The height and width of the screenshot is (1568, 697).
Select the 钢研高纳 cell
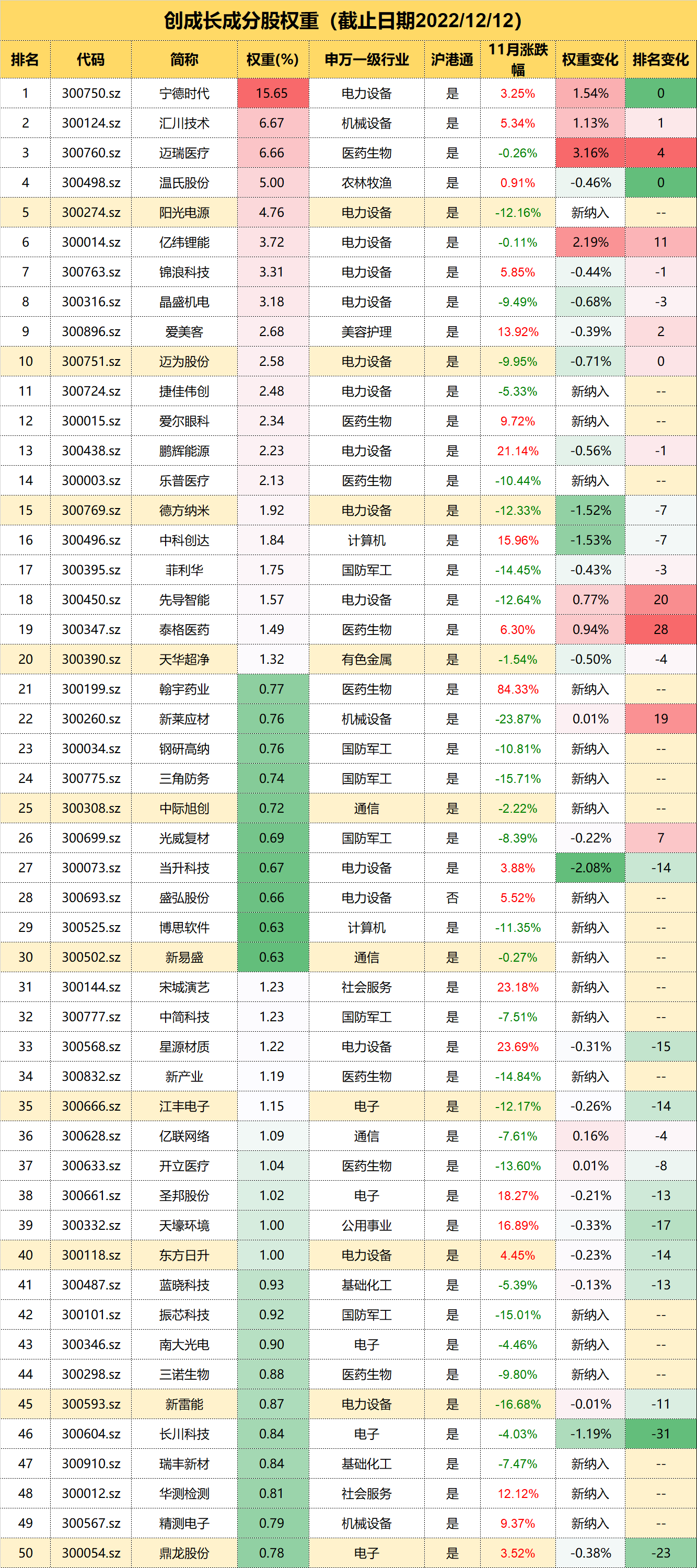click(x=184, y=748)
